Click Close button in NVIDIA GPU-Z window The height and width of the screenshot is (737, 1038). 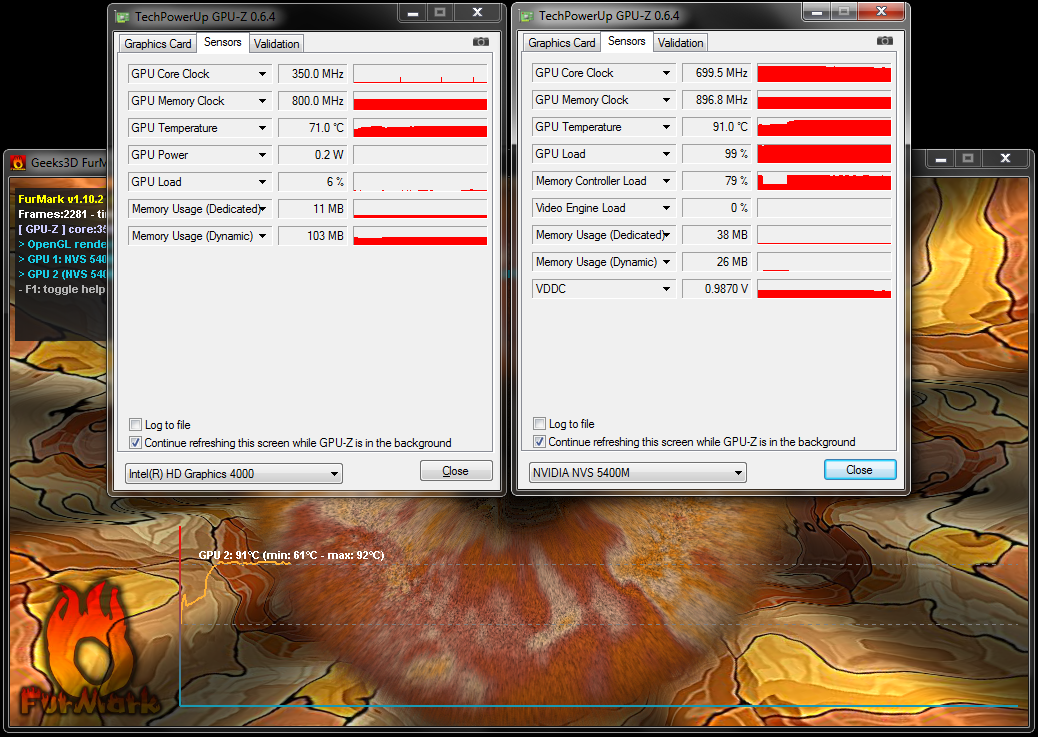pos(860,469)
